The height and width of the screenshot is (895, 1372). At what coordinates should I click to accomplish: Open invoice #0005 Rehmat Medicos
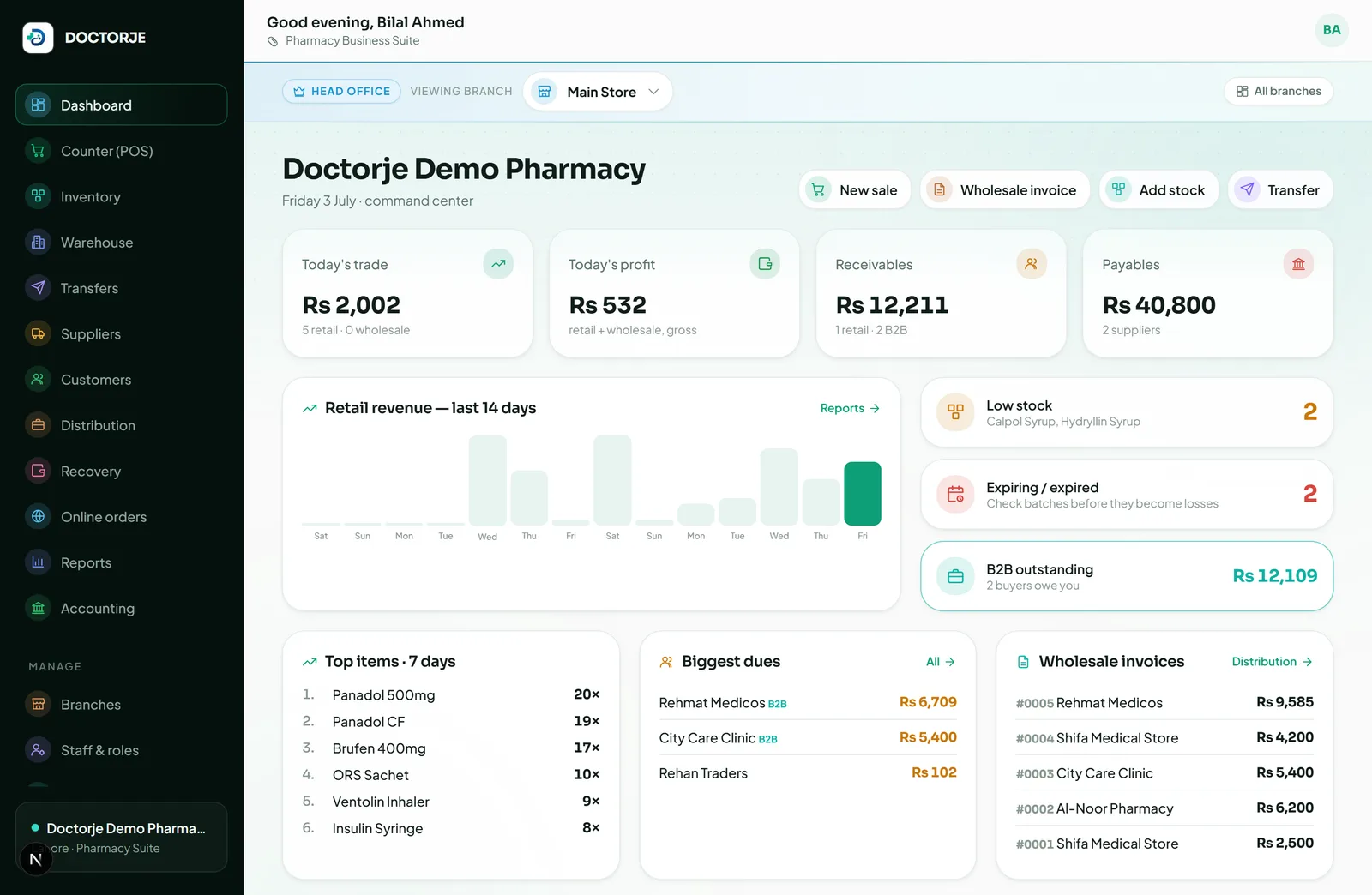coord(1164,702)
